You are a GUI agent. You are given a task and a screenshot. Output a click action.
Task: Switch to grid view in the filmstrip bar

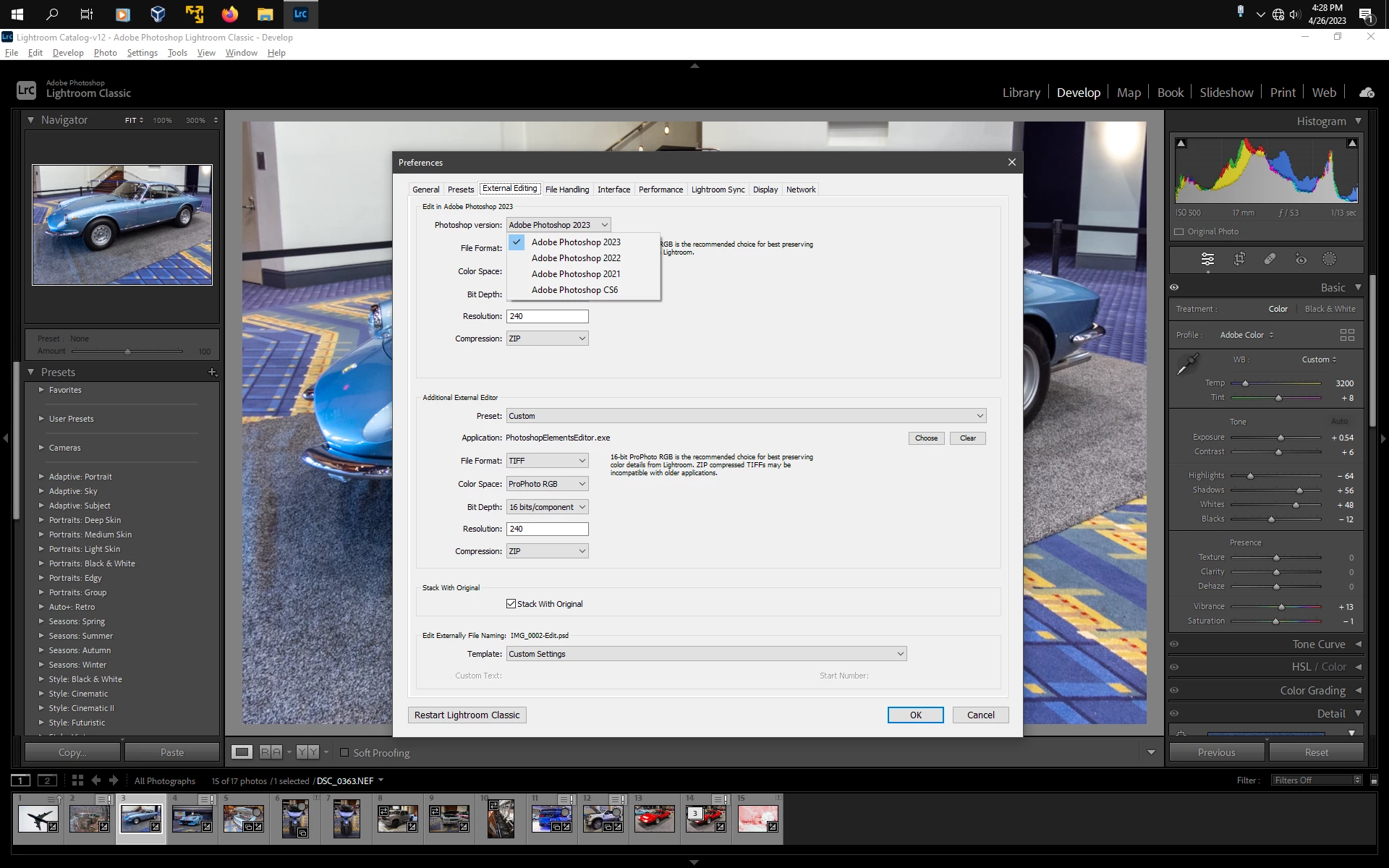[77, 780]
